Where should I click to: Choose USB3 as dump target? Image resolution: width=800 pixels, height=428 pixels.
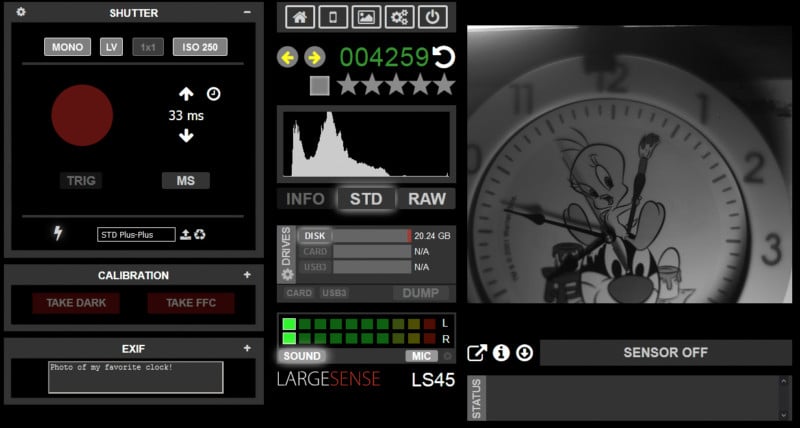(334, 293)
